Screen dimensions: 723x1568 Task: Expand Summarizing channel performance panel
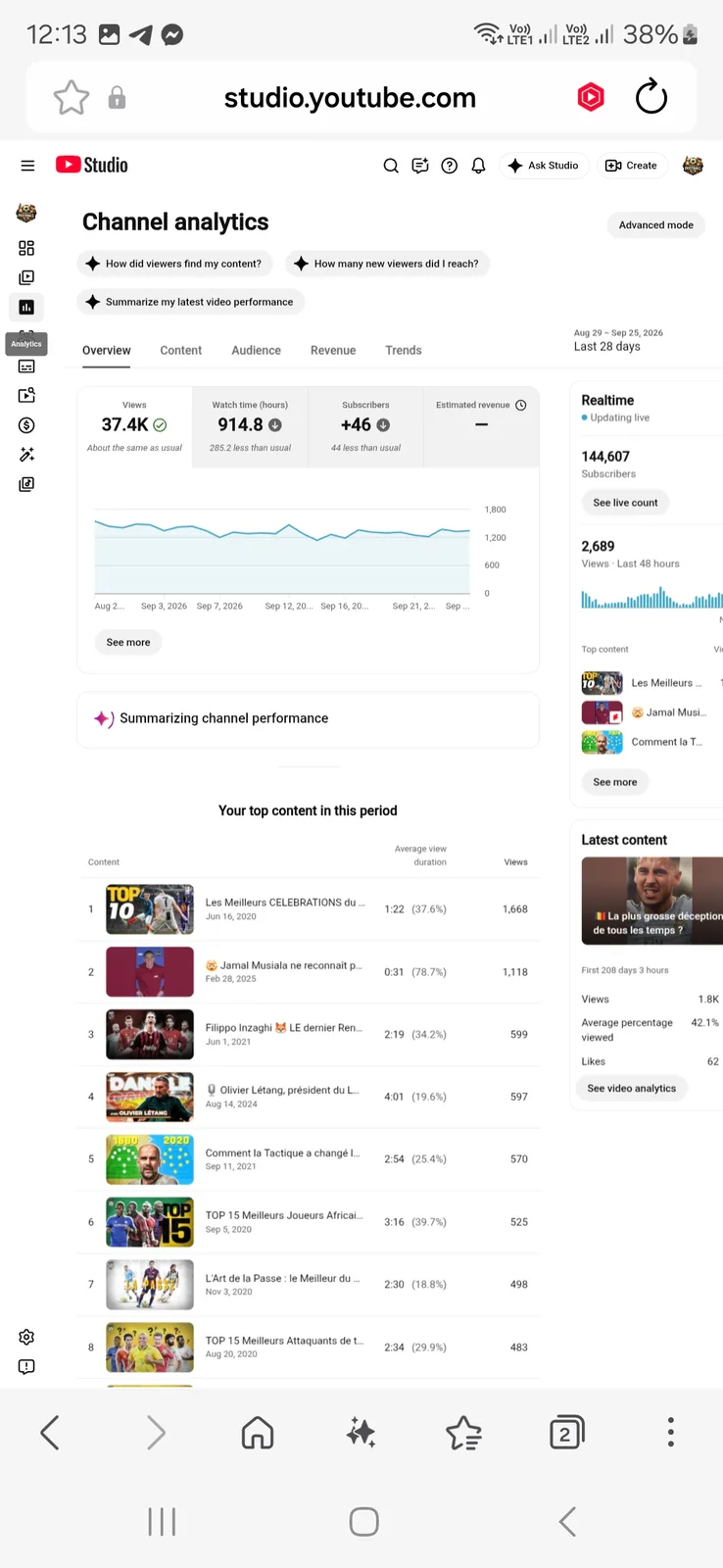308,719
